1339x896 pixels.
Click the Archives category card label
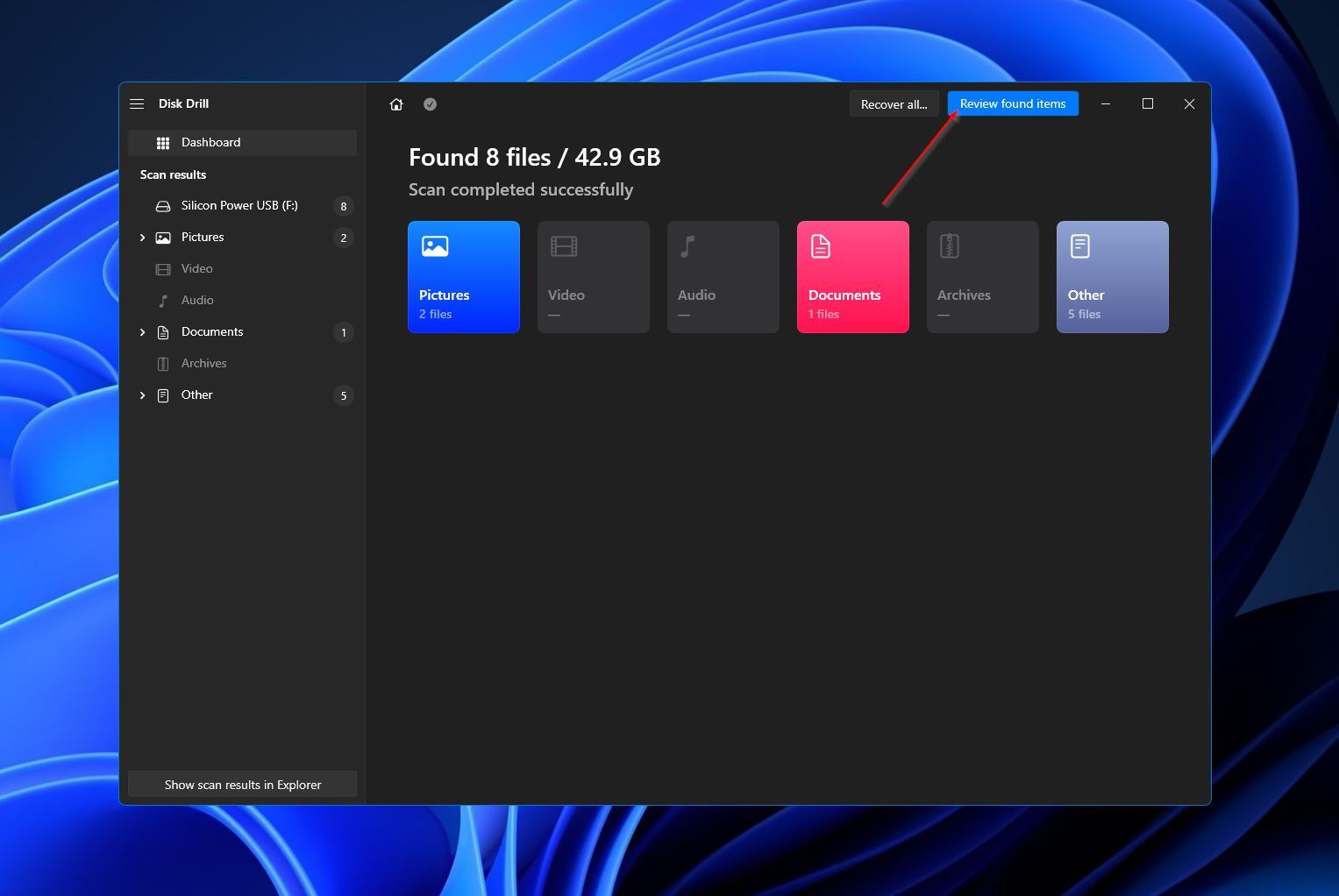pos(964,295)
